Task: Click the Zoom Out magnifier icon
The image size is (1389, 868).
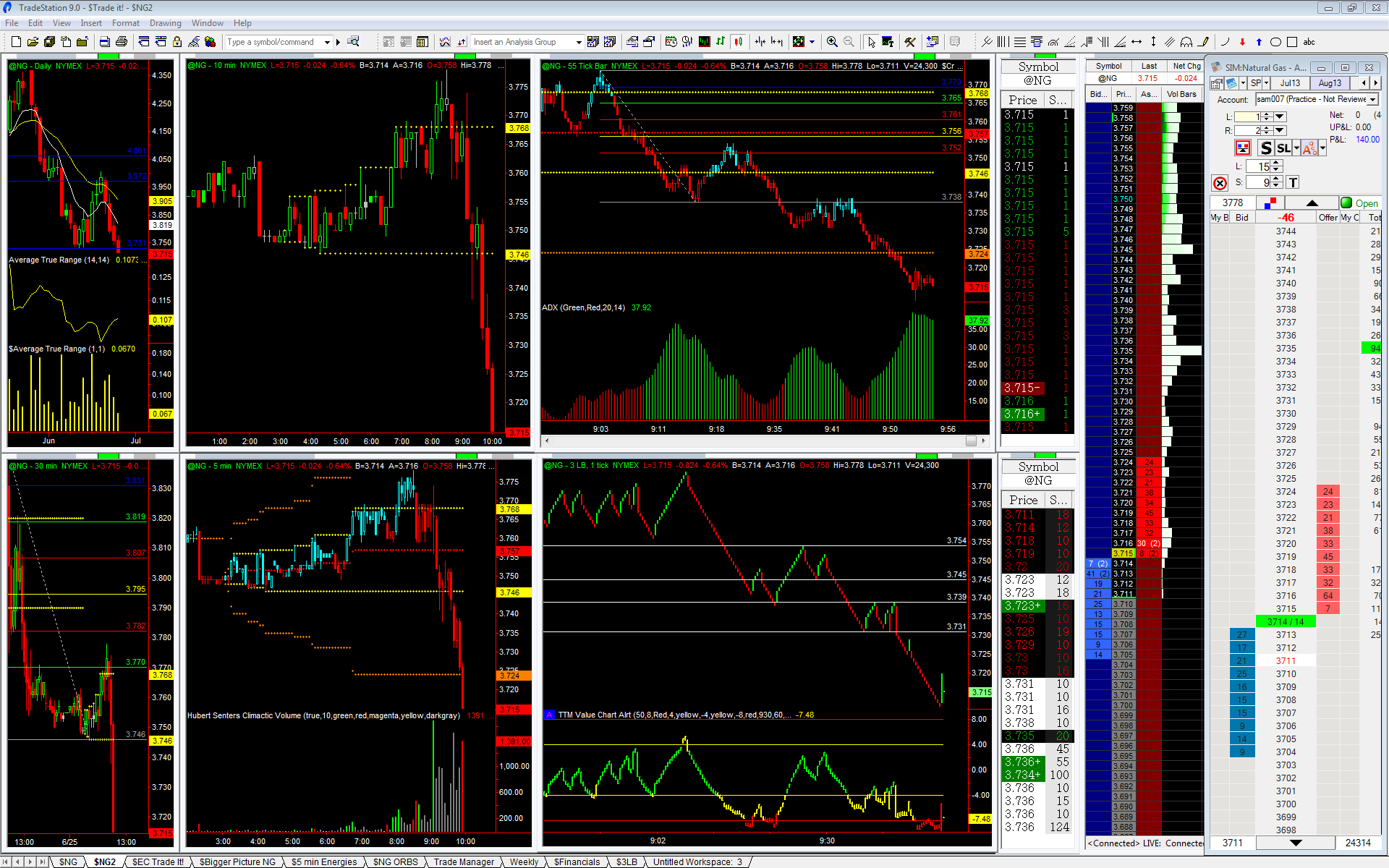Action: coord(849,42)
